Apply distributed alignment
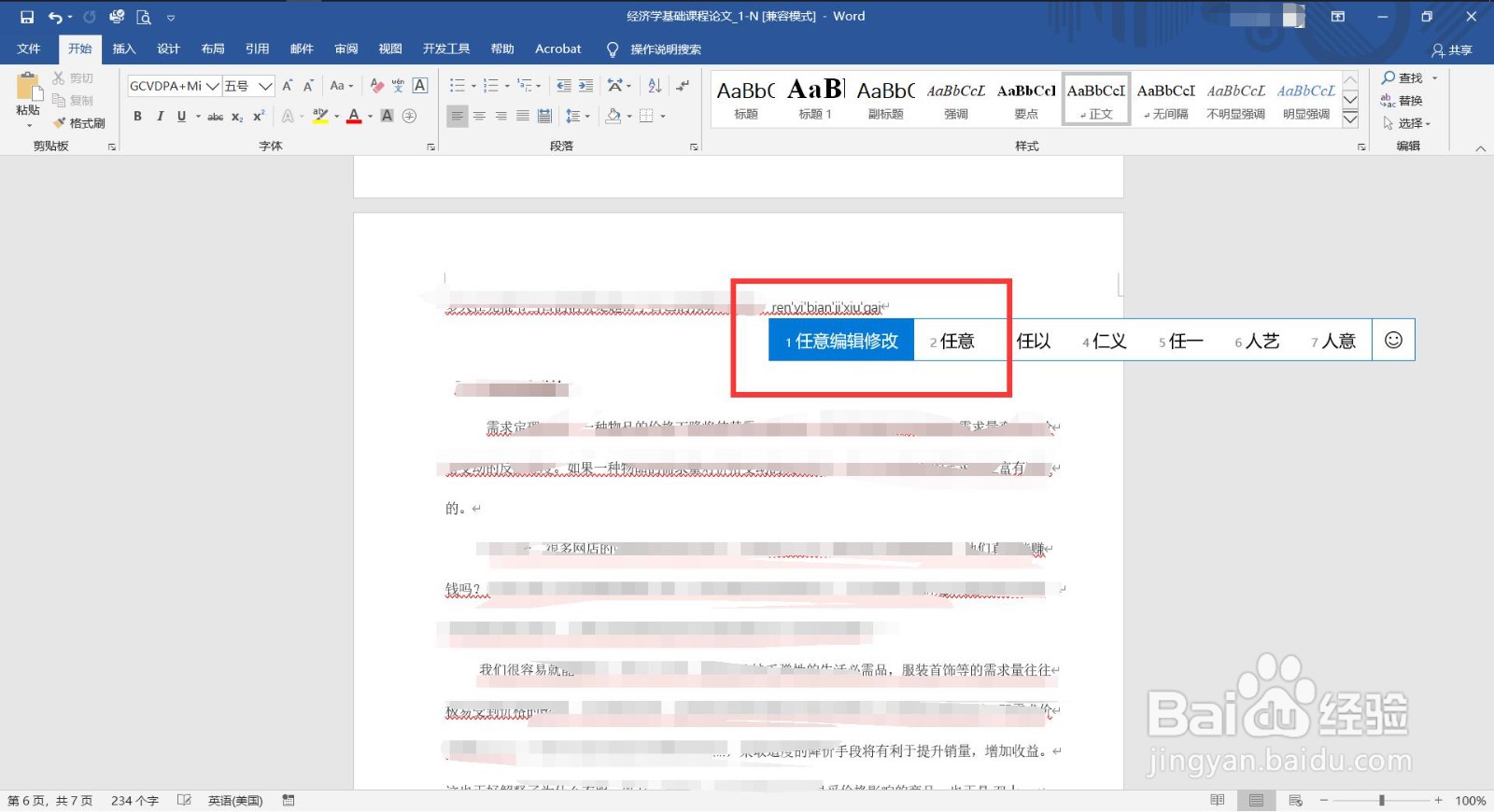 click(544, 117)
